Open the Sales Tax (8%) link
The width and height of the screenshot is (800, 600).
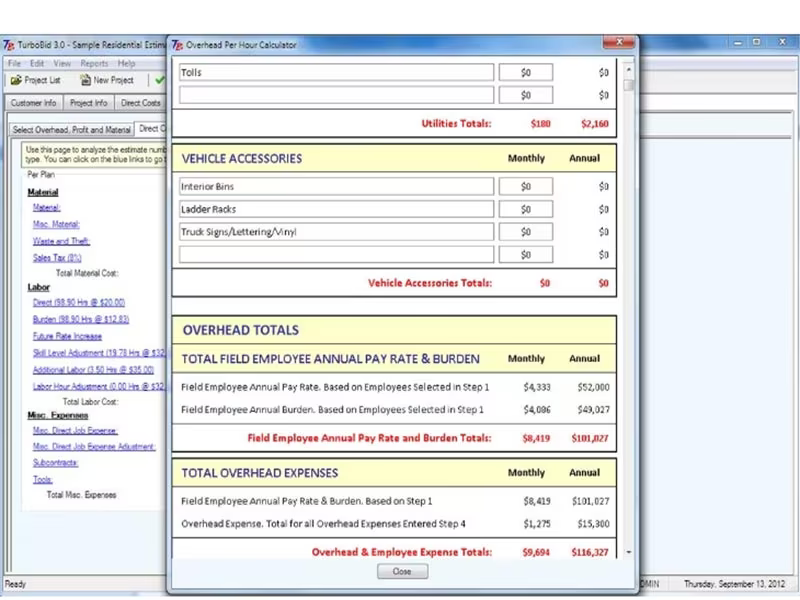pos(57,258)
